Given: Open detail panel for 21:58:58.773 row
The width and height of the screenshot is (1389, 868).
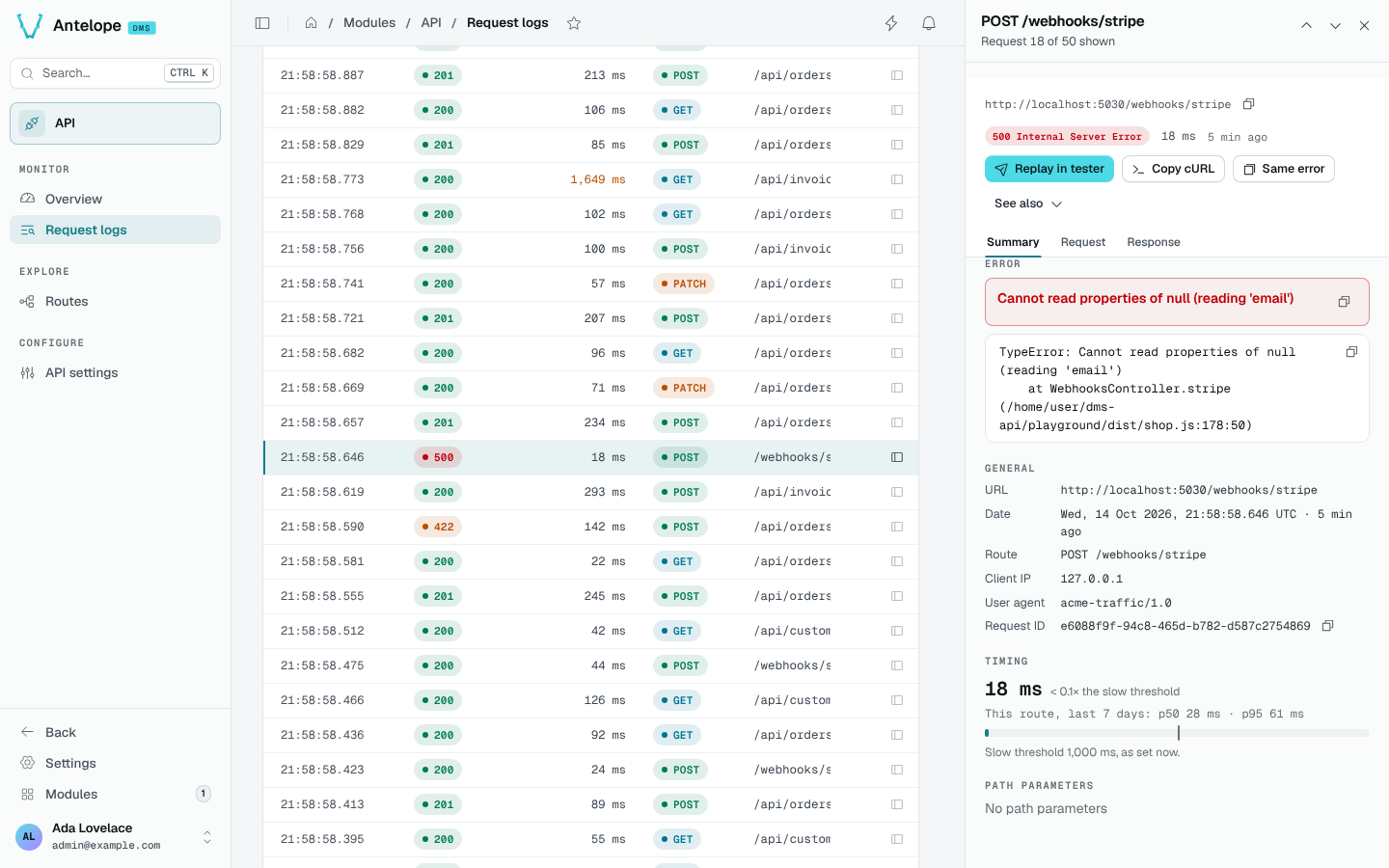Looking at the screenshot, I should coord(897,179).
